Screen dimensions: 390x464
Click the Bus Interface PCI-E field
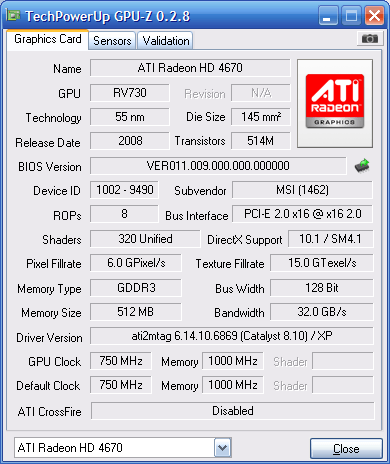click(x=302, y=214)
